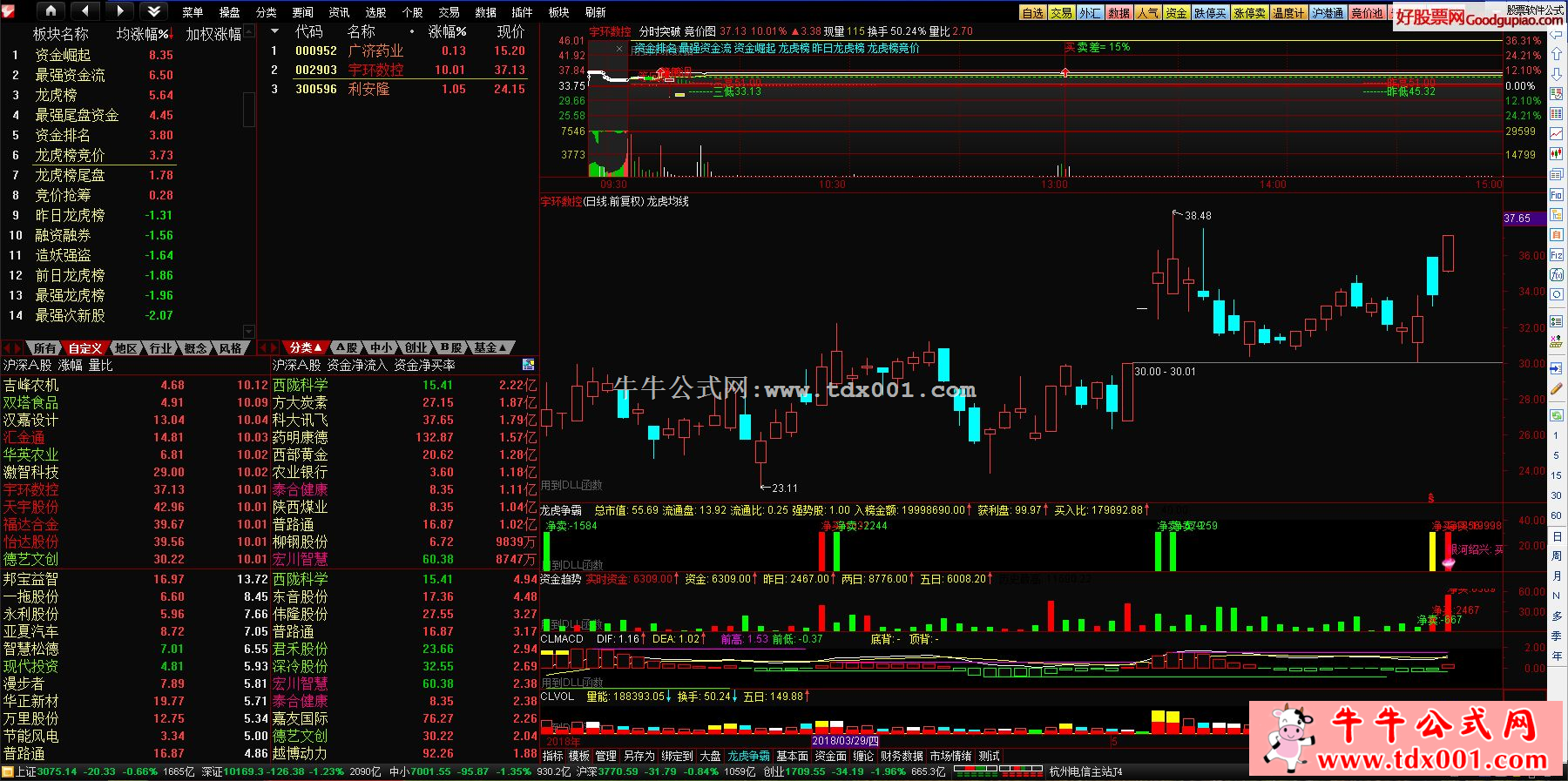Click the left-right arrows before 所有 tab
The width and height of the screenshot is (1568, 781).
[x=13, y=348]
